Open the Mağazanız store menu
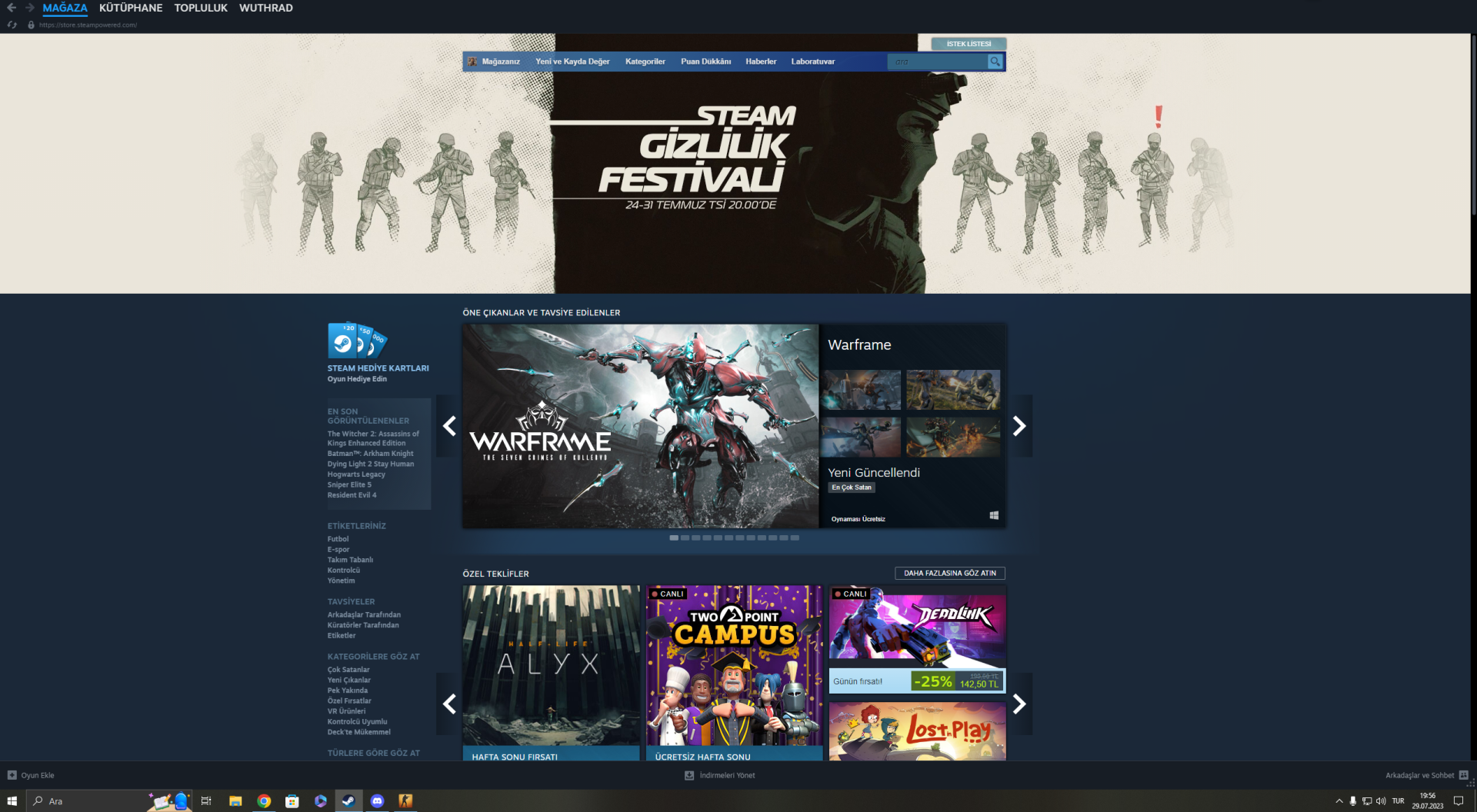Image resolution: width=1477 pixels, height=812 pixels. coord(501,62)
